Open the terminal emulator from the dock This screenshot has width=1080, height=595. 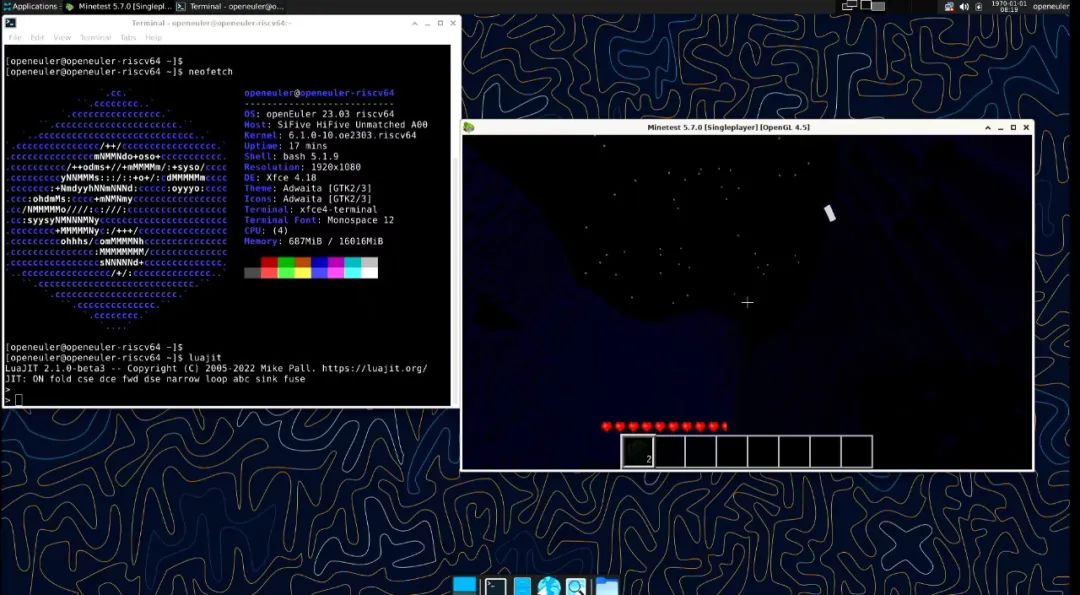495,587
